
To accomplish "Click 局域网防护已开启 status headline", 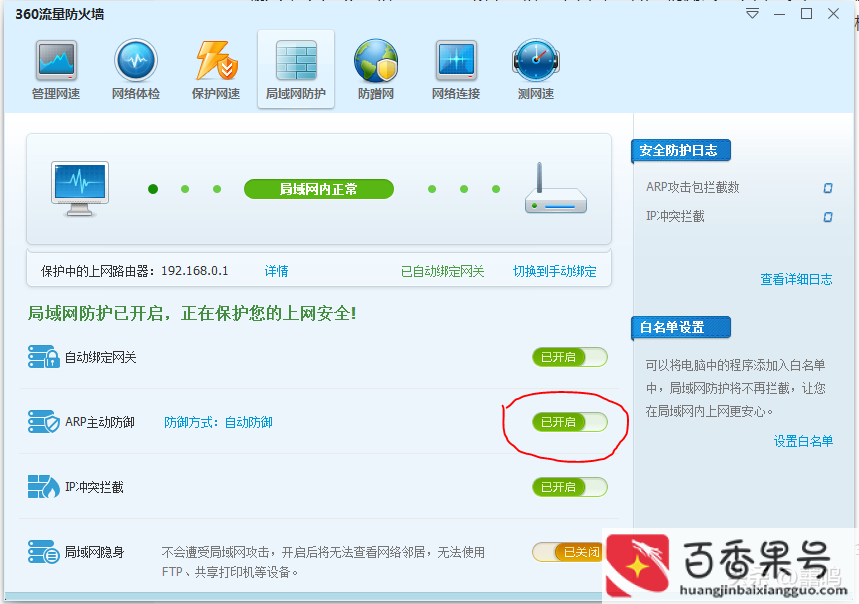I will point(192,313).
